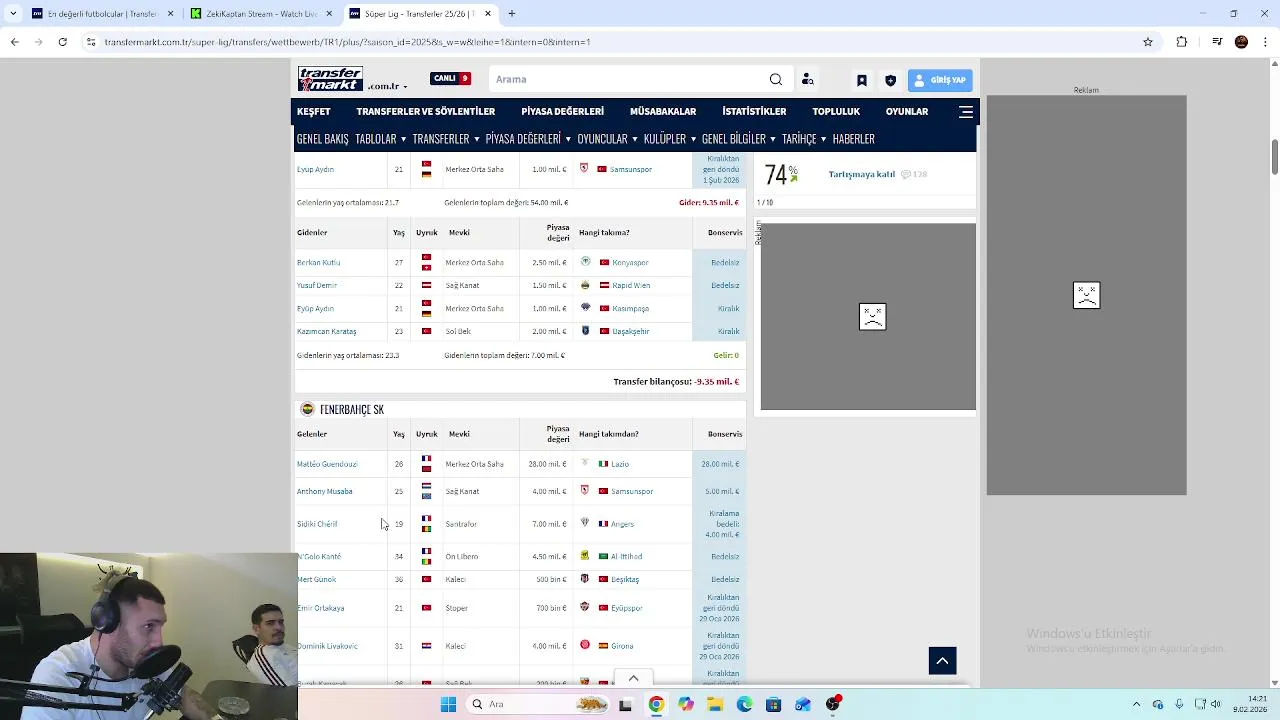Image resolution: width=1280 pixels, height=720 pixels.
Task: Click the back-to-top arrow button
Action: (x=942, y=660)
